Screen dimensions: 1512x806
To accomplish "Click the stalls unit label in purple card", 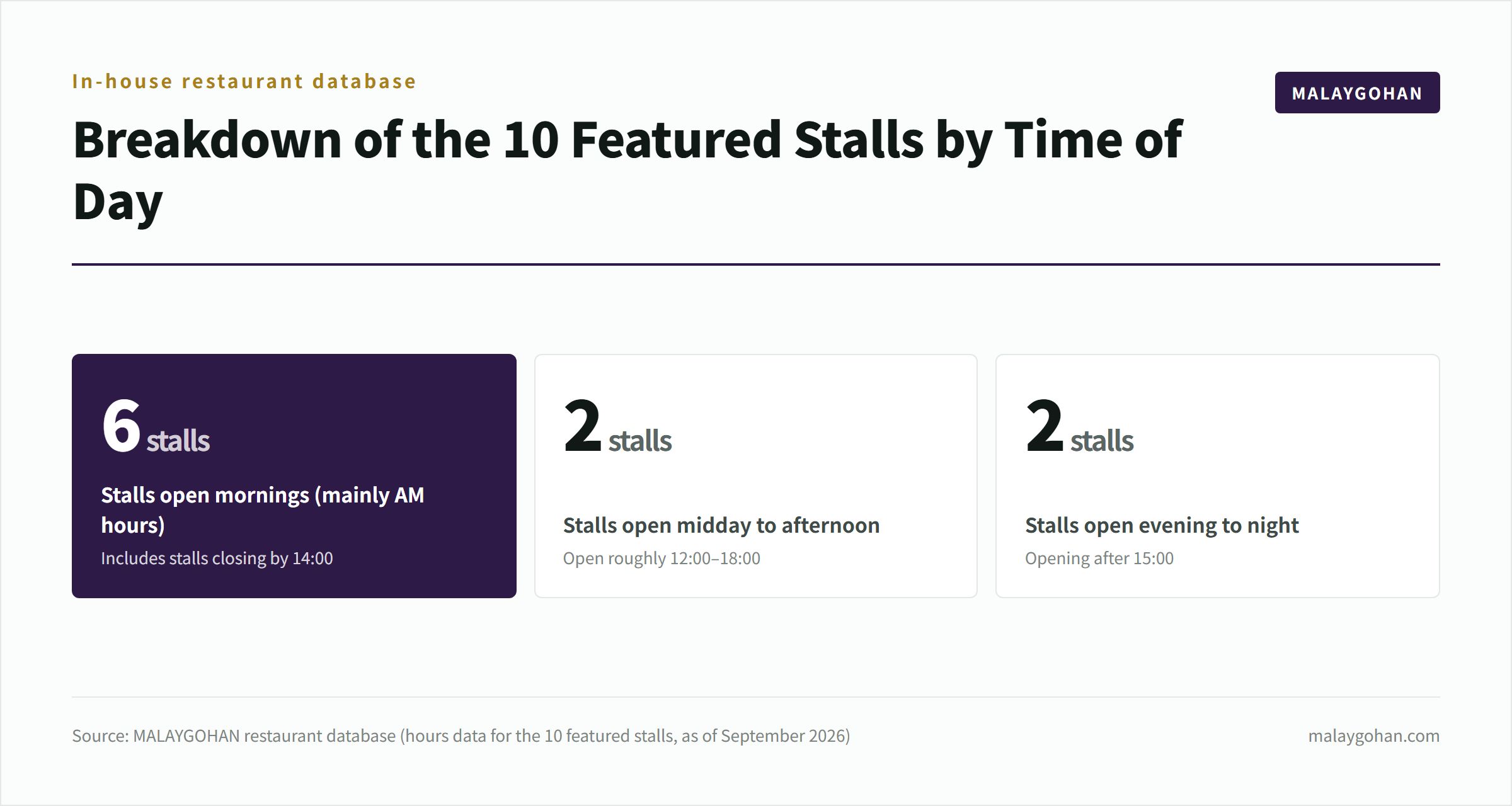I will point(178,440).
